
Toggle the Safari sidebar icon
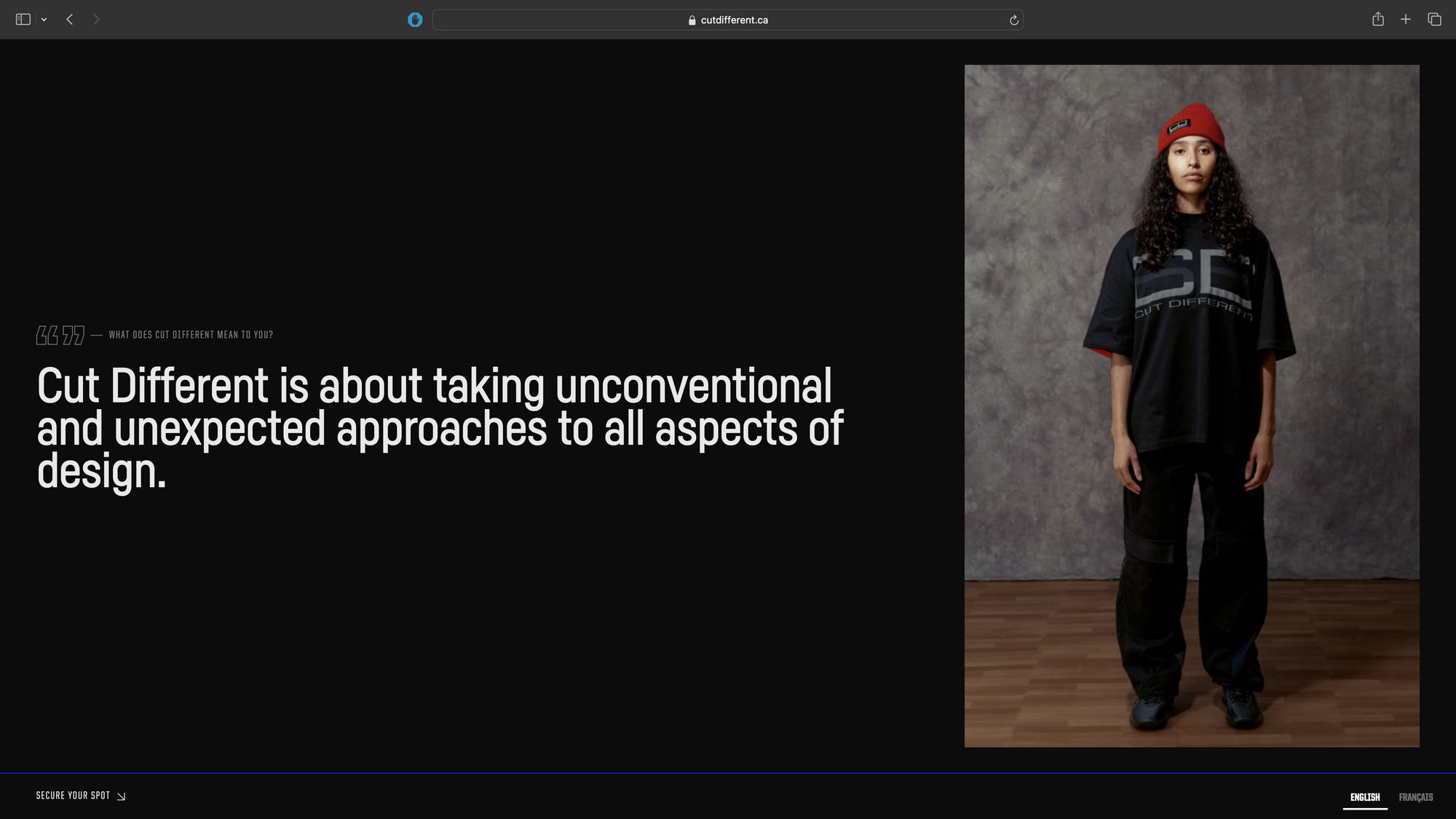(23, 20)
